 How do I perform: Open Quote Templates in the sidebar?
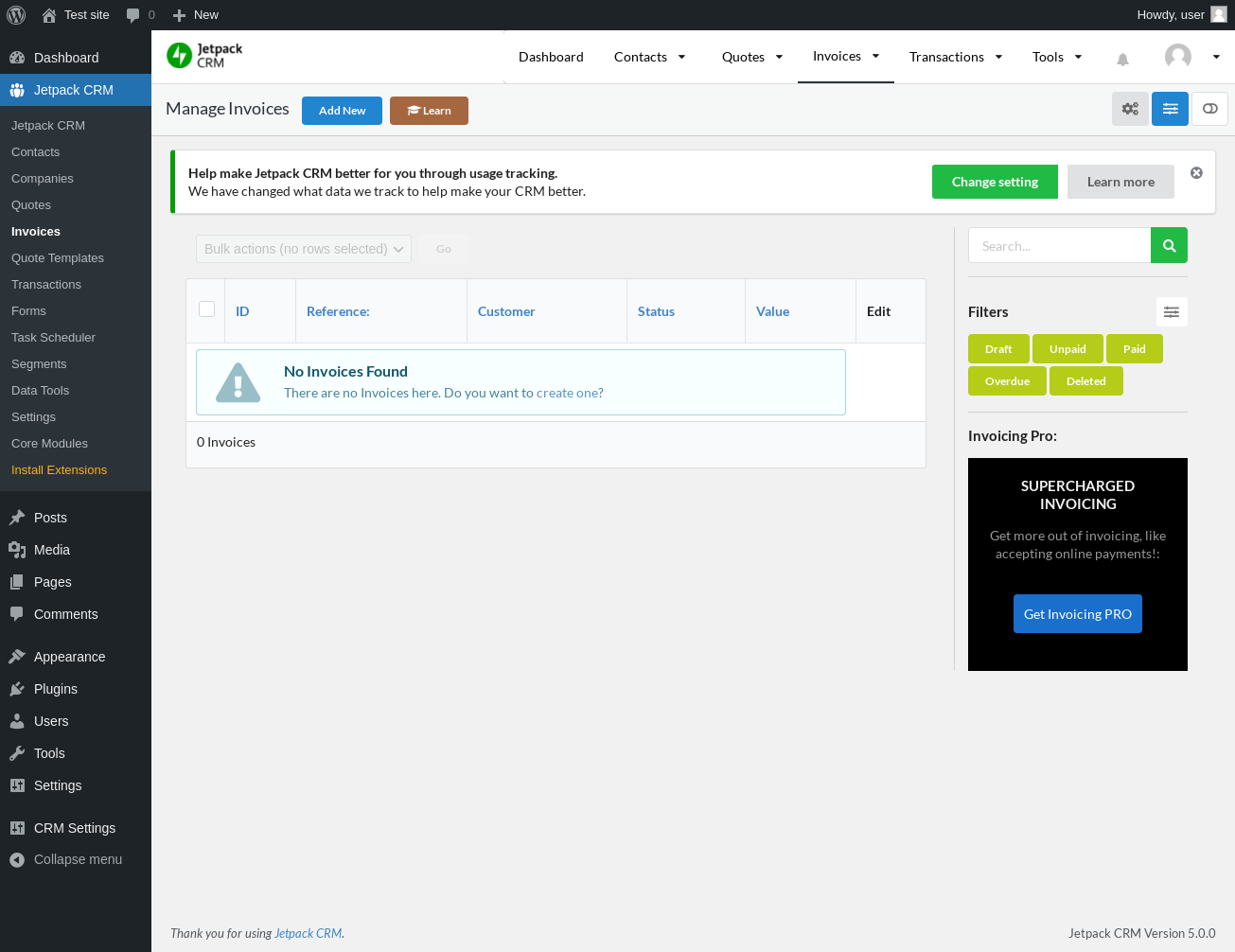(x=58, y=258)
